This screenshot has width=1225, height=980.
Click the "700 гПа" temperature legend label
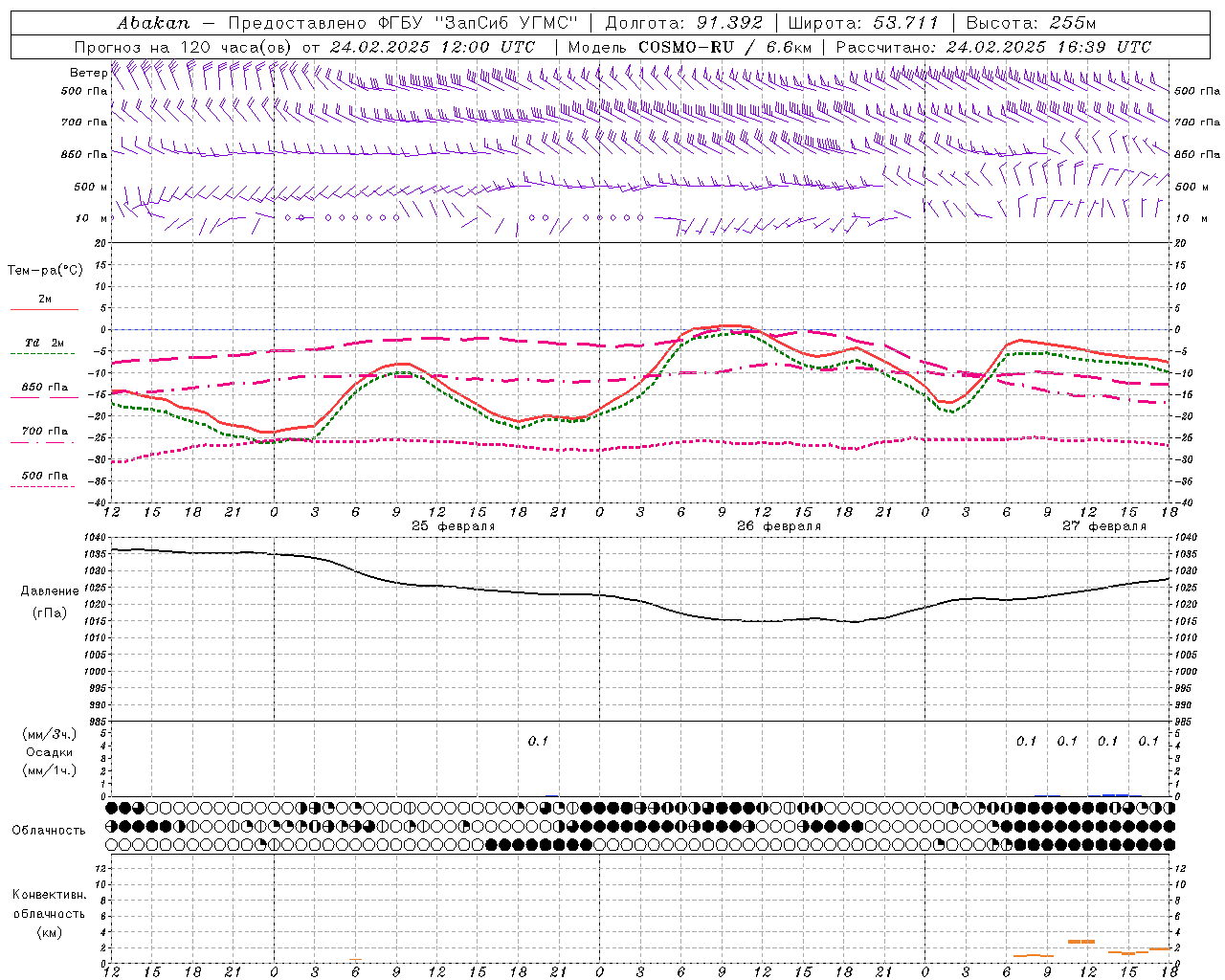(45, 432)
